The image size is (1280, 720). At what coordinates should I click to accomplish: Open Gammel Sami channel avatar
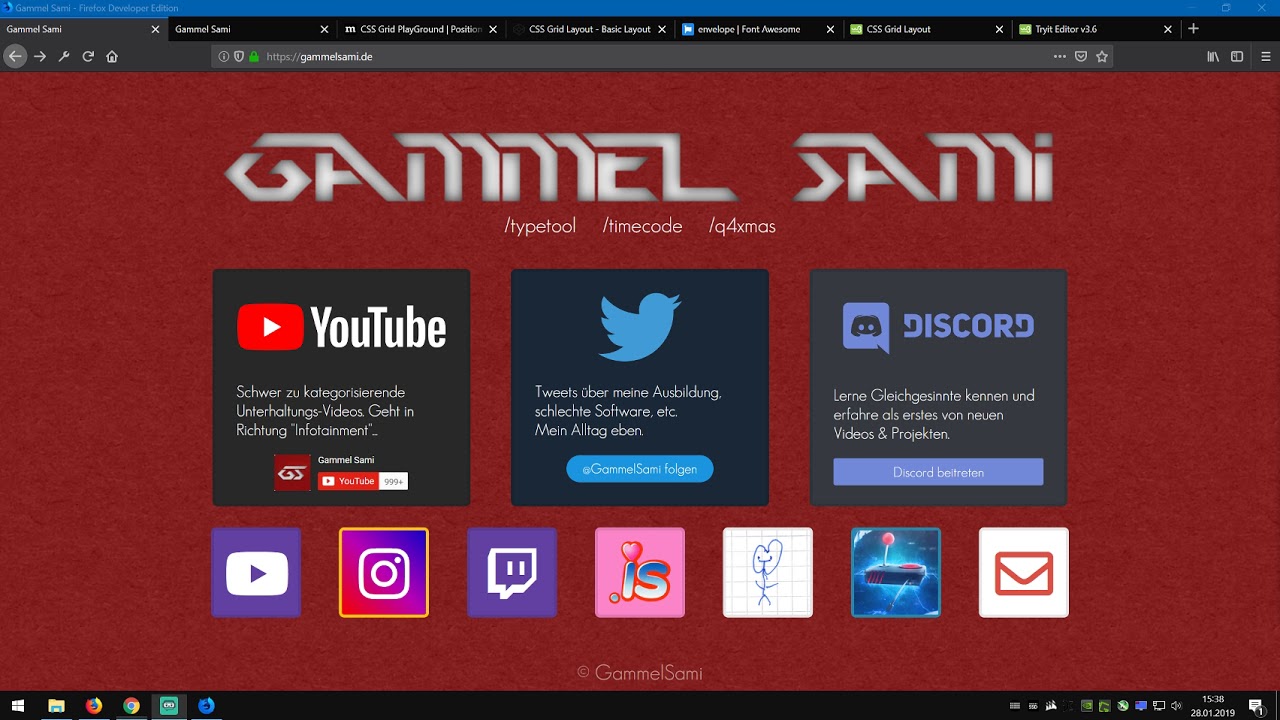click(293, 472)
